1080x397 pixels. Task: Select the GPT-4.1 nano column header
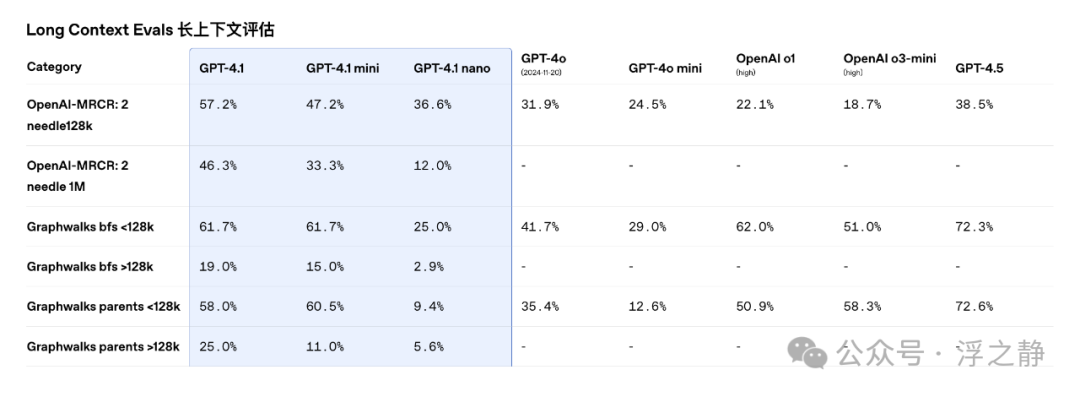(452, 68)
